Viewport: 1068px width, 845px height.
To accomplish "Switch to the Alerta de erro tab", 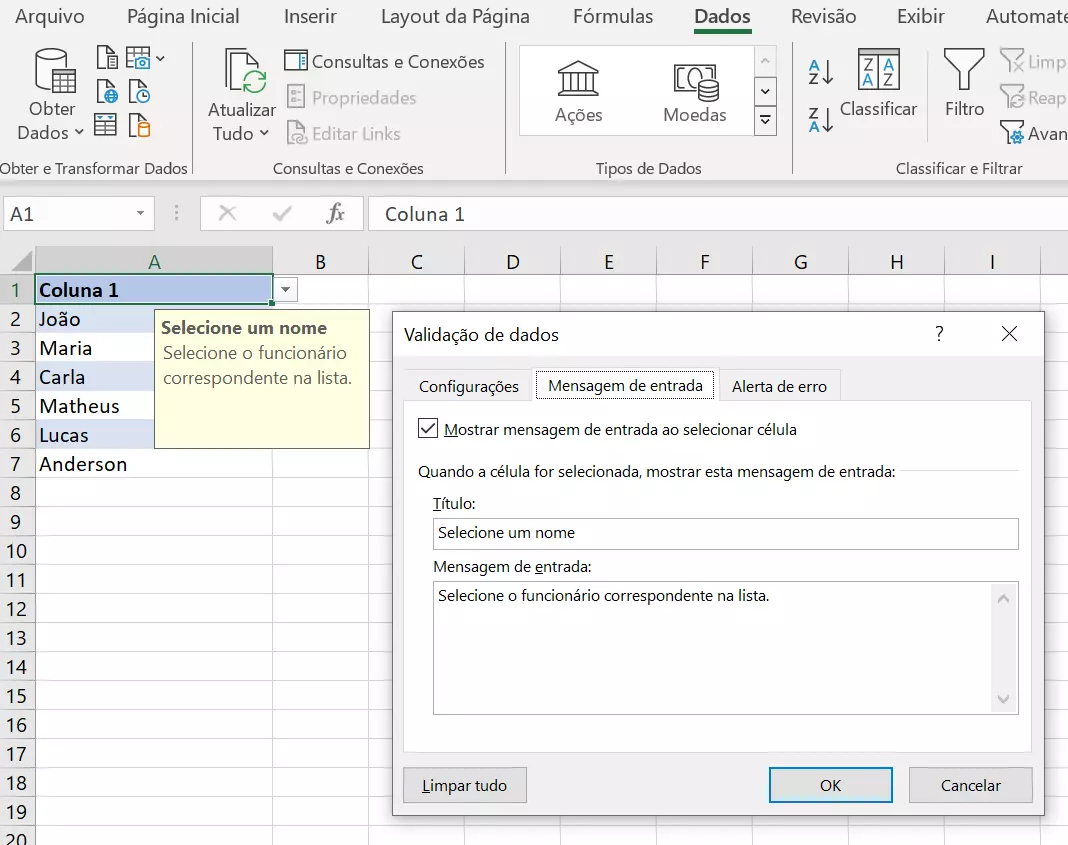I will (779, 386).
